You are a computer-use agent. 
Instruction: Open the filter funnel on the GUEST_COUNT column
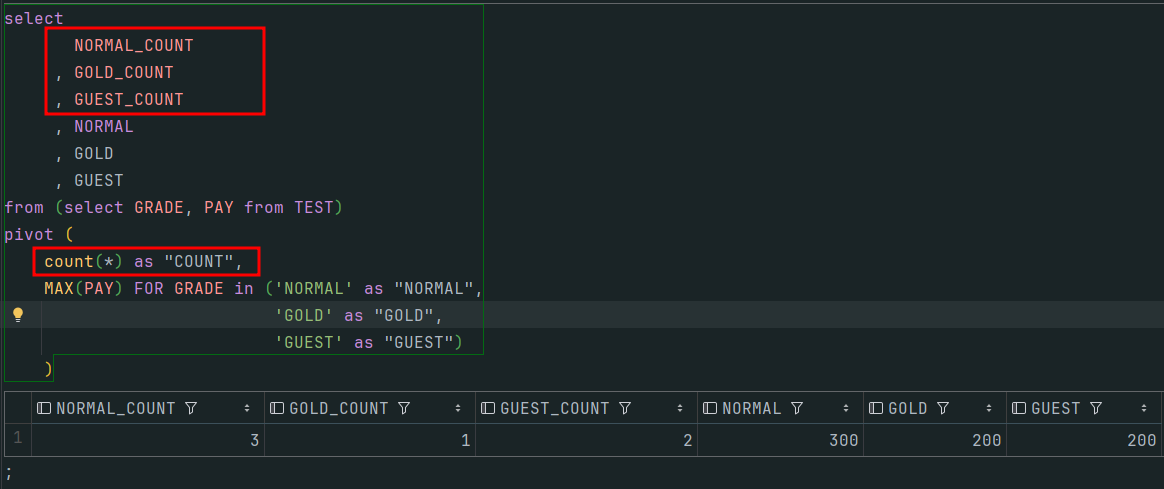click(x=624, y=408)
